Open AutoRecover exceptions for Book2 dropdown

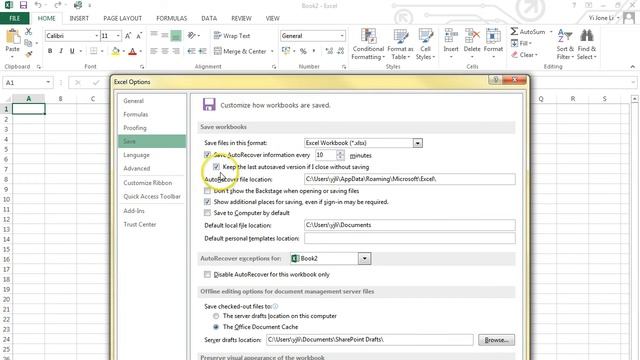pos(364,258)
